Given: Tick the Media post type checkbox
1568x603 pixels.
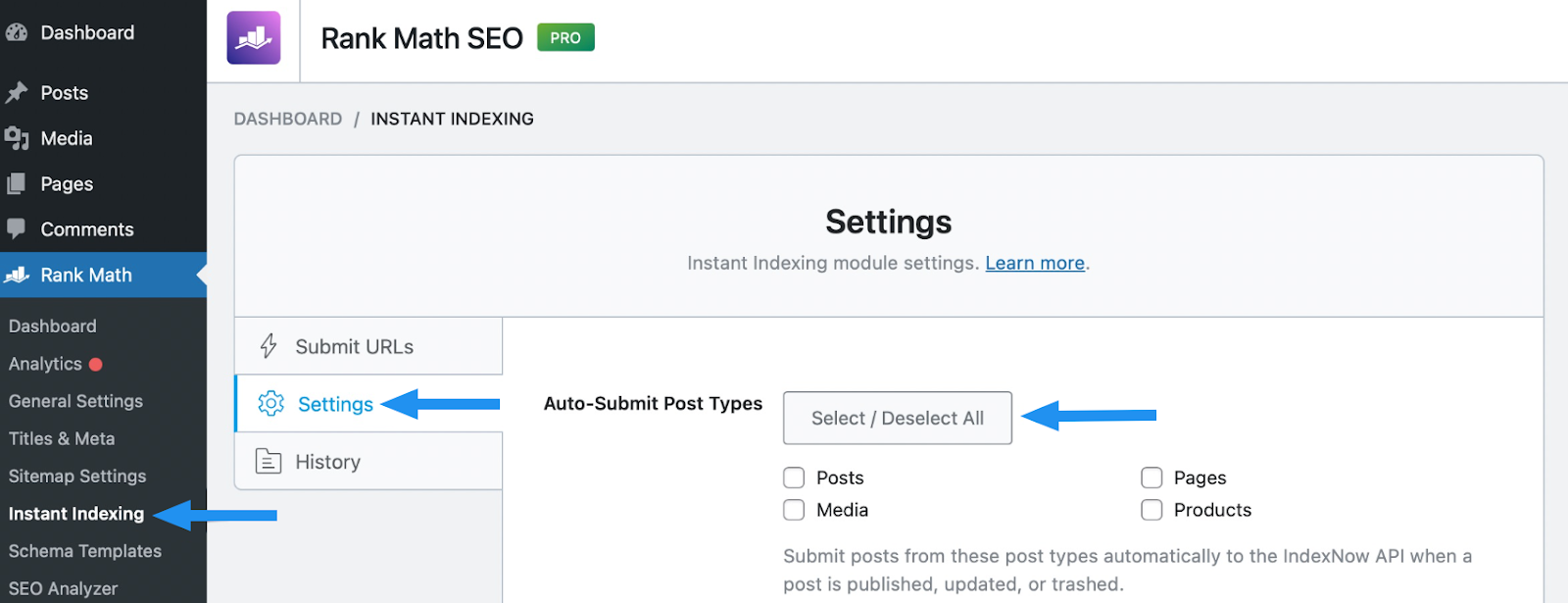Looking at the screenshot, I should (794, 510).
